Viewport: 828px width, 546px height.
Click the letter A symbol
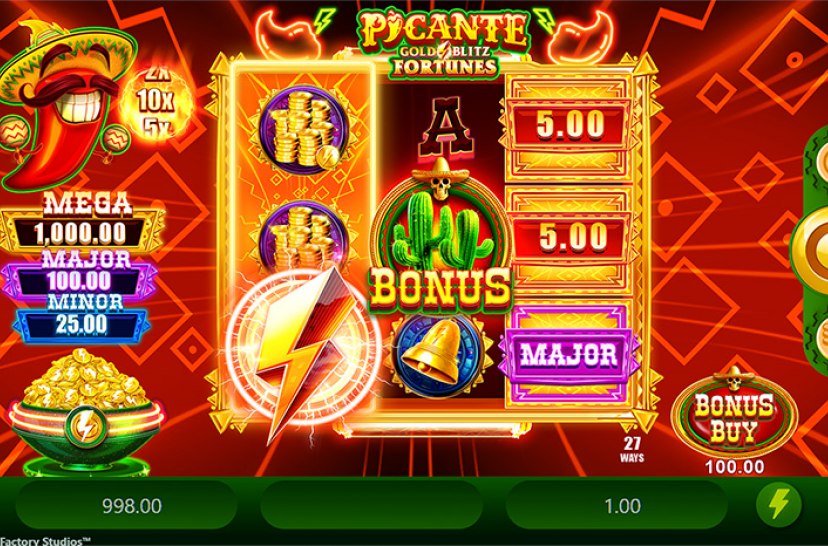(x=446, y=128)
